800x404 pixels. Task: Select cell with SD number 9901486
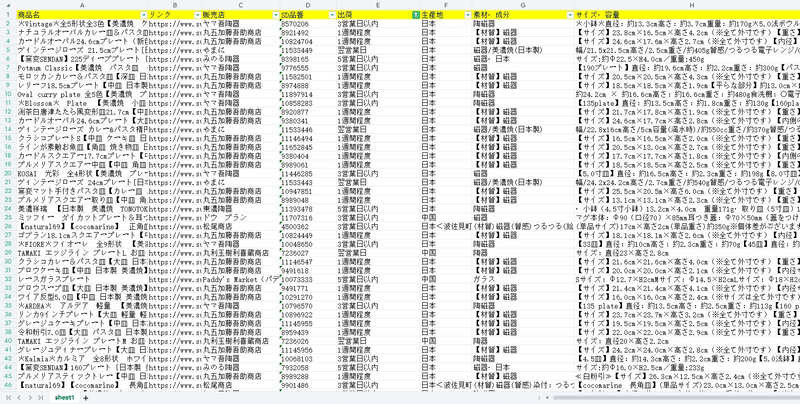click(309, 385)
